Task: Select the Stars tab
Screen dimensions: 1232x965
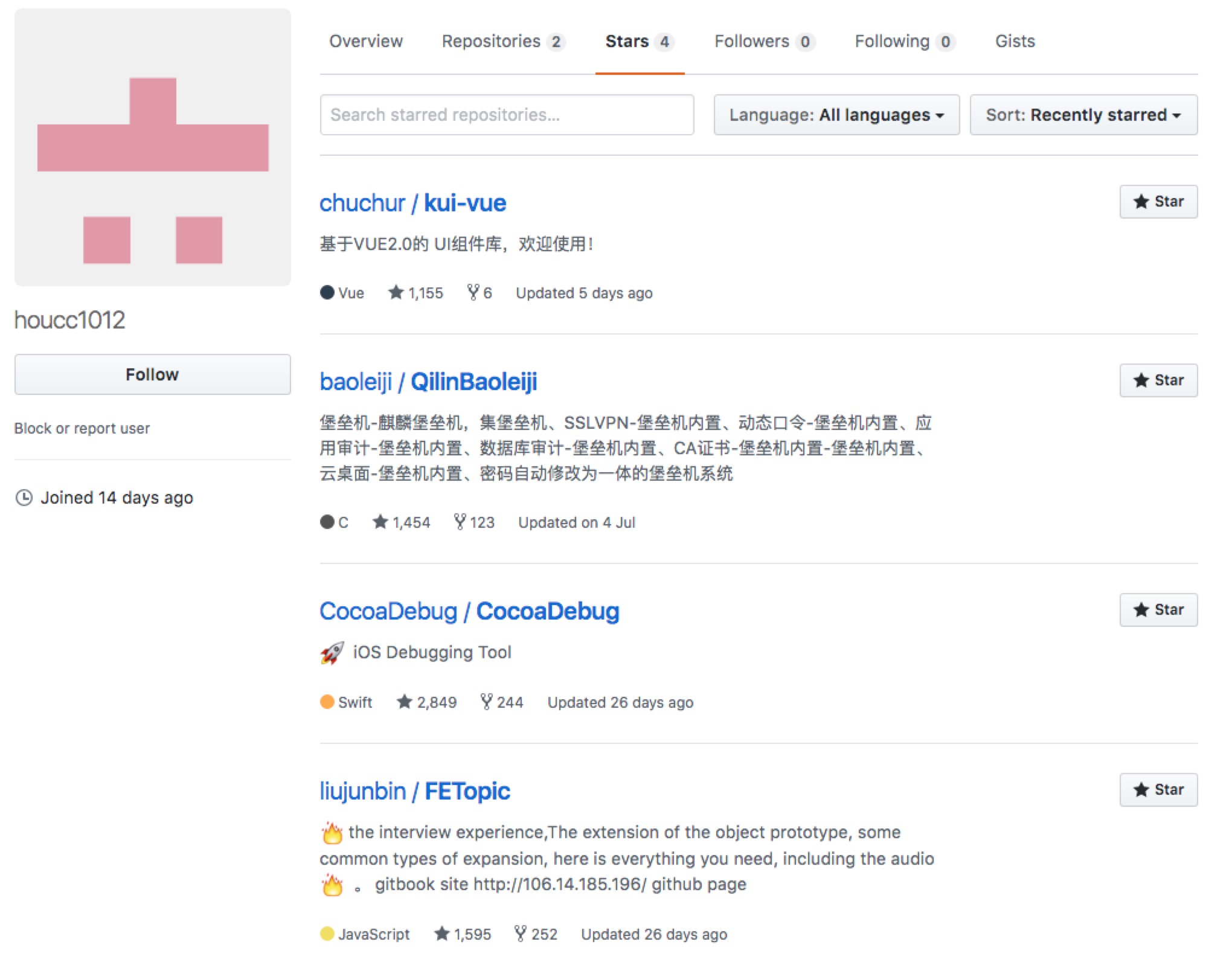Action: tap(640, 41)
